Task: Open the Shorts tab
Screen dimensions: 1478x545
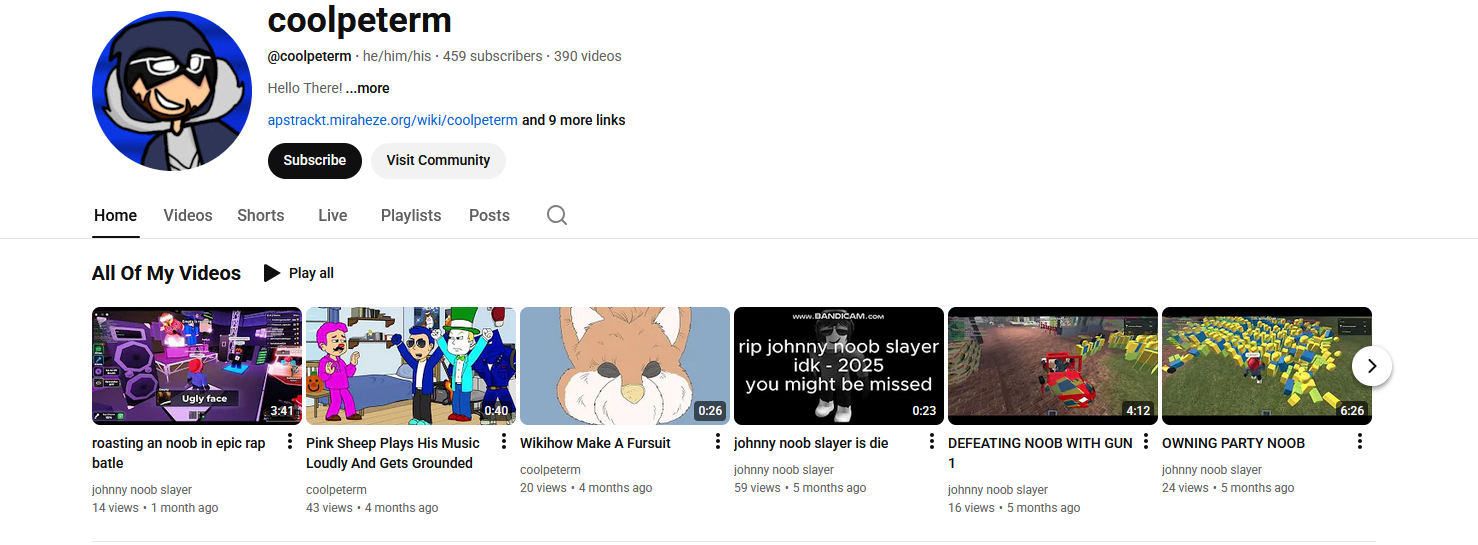Action: pos(261,215)
